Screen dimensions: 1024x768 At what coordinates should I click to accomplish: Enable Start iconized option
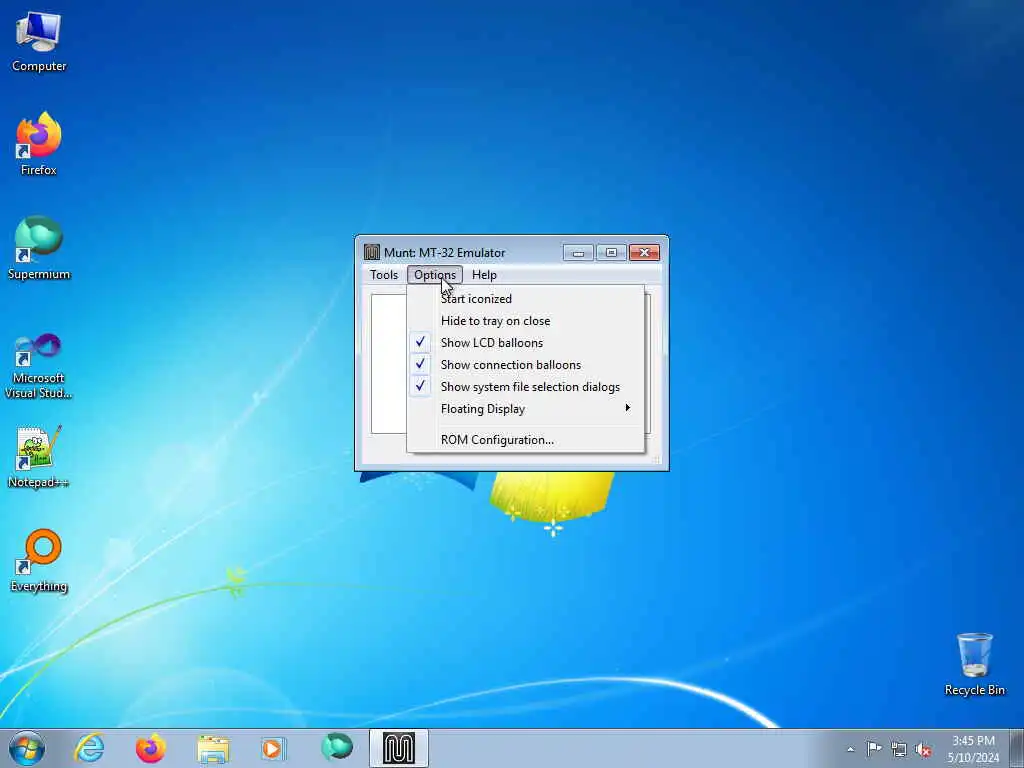click(x=526, y=299)
